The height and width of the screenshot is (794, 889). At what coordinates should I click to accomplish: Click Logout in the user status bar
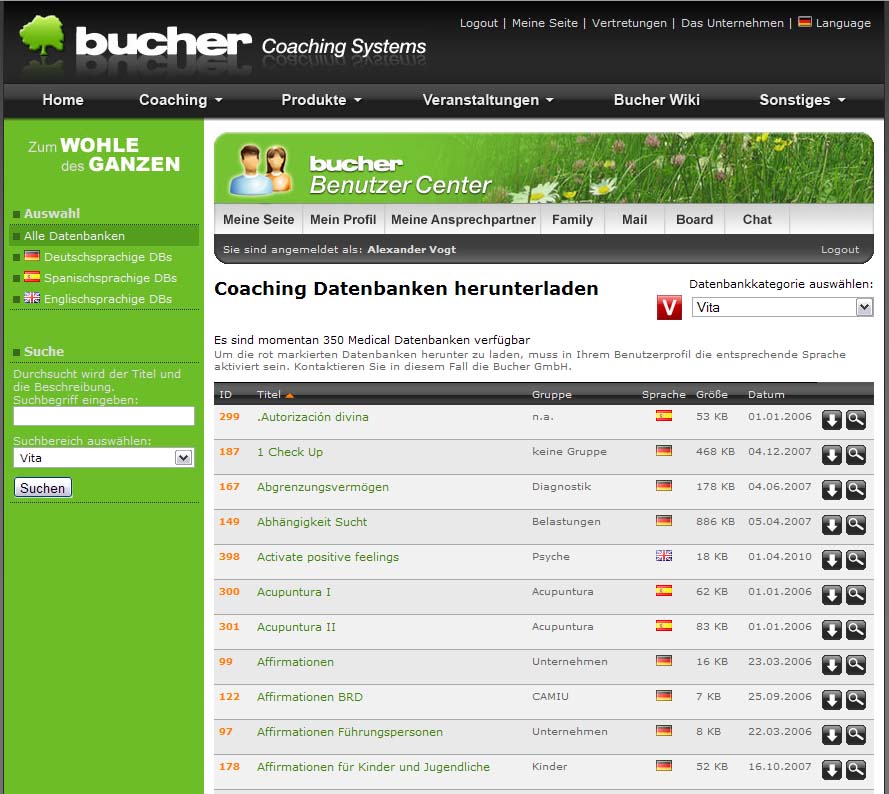coord(840,250)
